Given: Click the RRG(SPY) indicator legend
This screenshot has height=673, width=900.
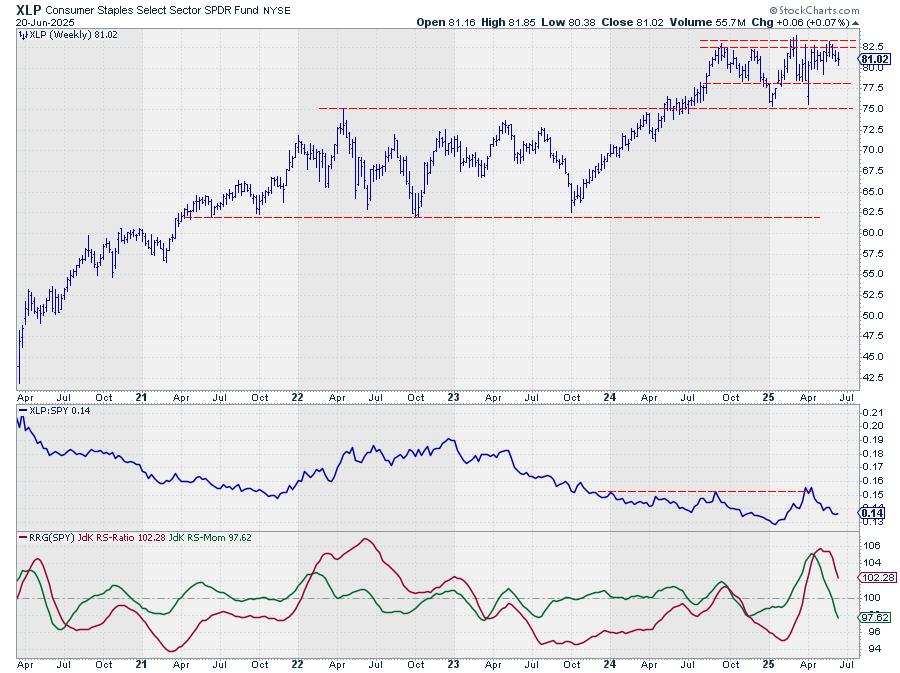Looking at the screenshot, I should (52, 538).
